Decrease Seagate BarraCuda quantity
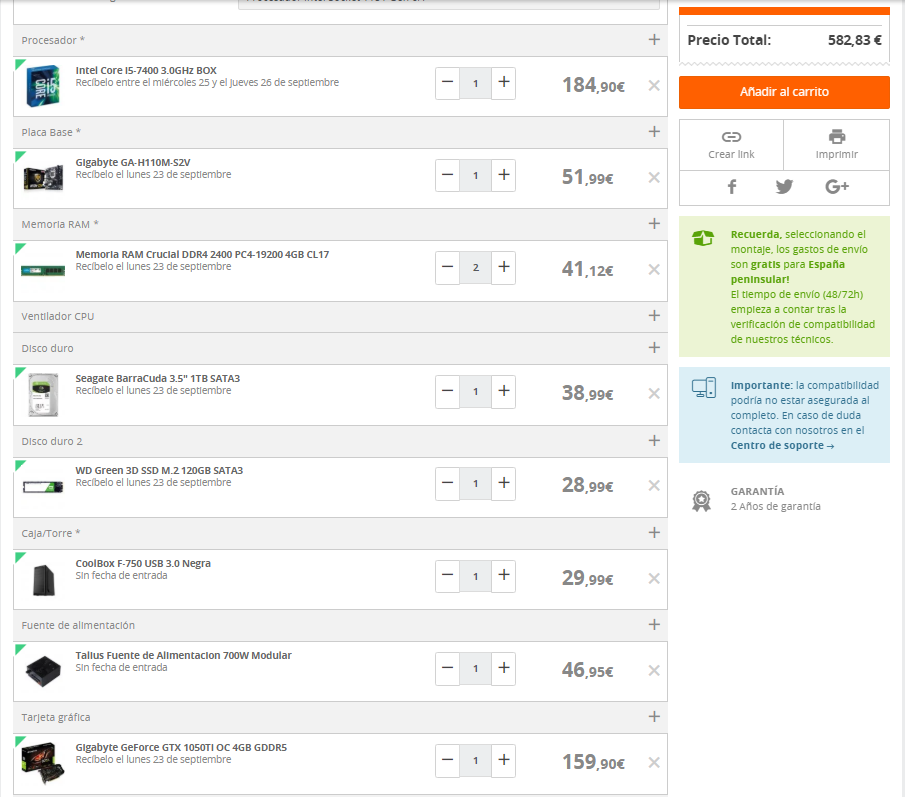 [447, 391]
